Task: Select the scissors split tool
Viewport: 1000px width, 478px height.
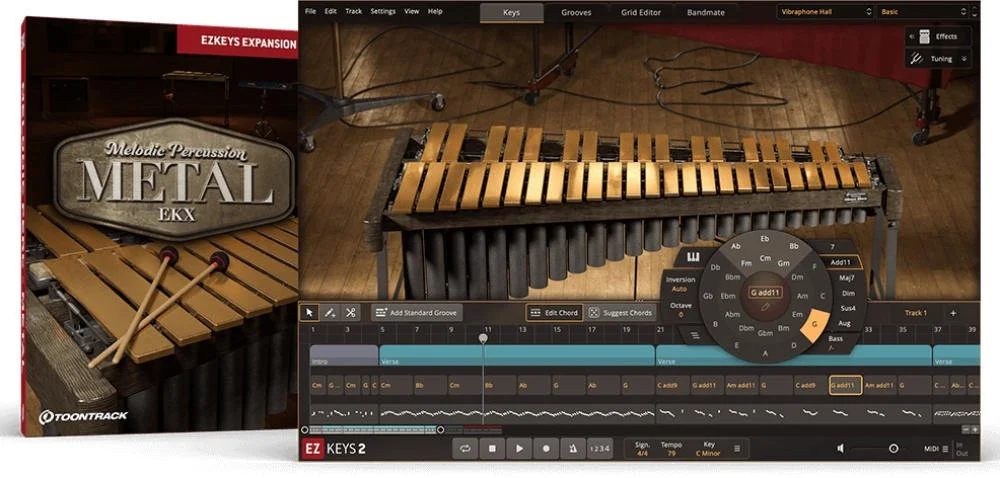Action: pyautogui.click(x=350, y=312)
